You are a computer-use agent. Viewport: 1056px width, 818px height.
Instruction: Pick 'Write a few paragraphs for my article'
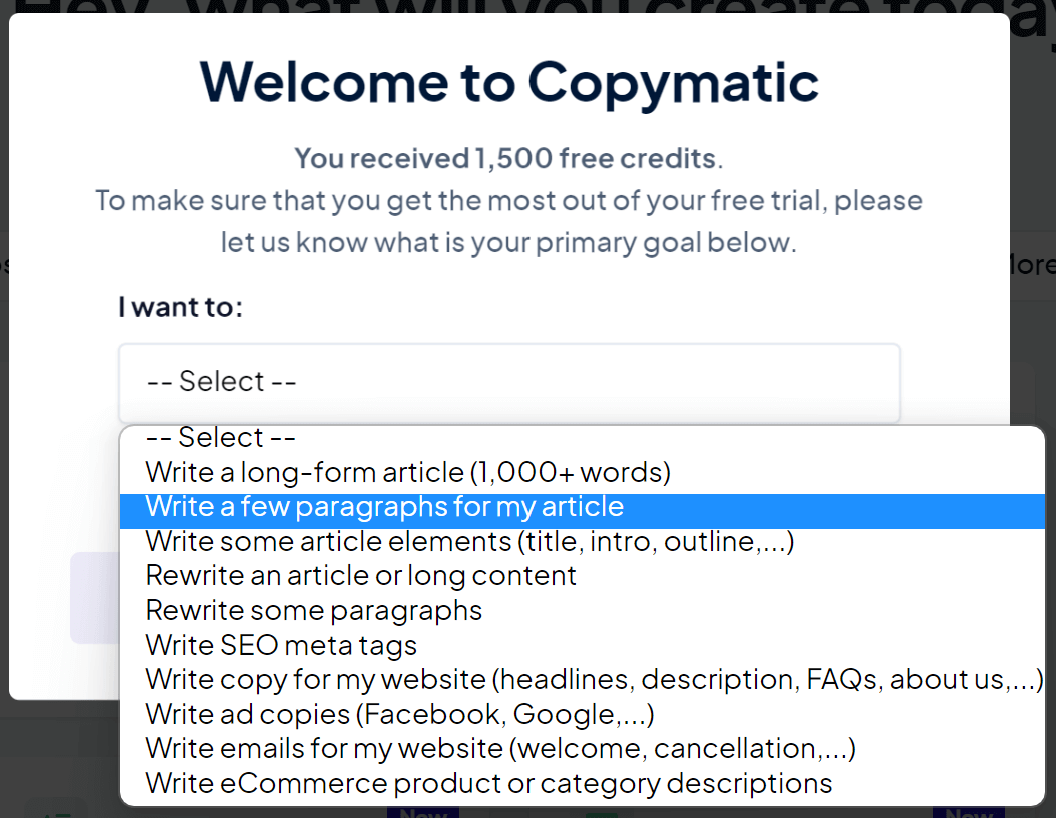(385, 507)
